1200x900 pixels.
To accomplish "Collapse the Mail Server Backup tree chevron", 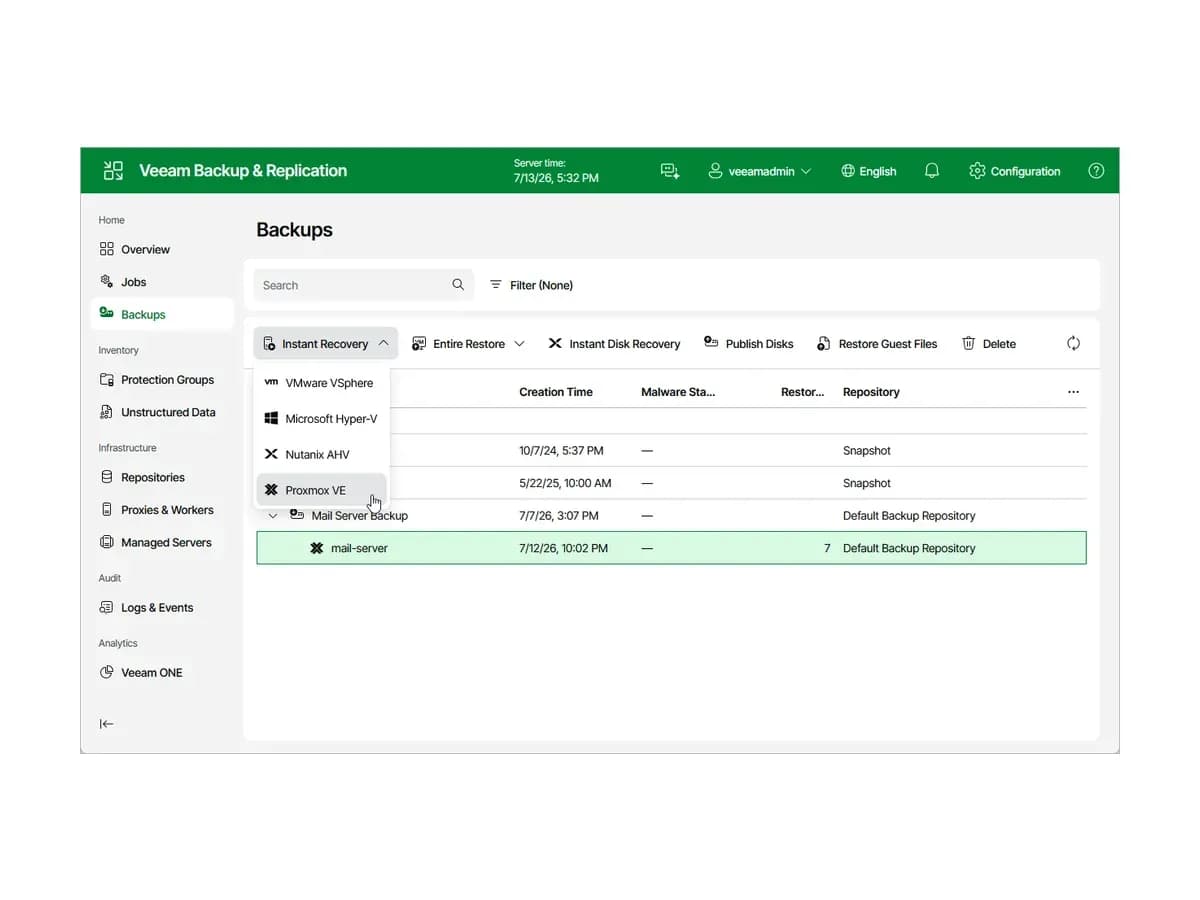I will coord(273,515).
